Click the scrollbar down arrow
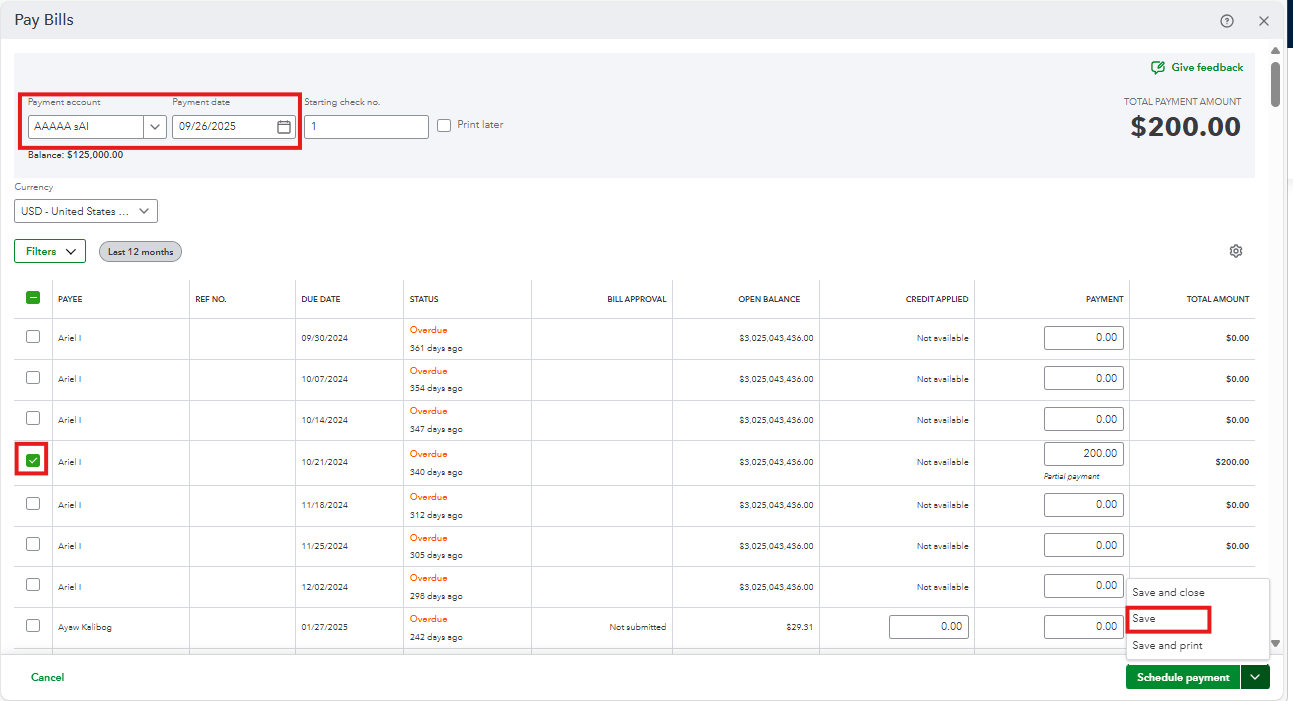Image resolution: width=1293 pixels, height=701 pixels. click(x=1275, y=644)
